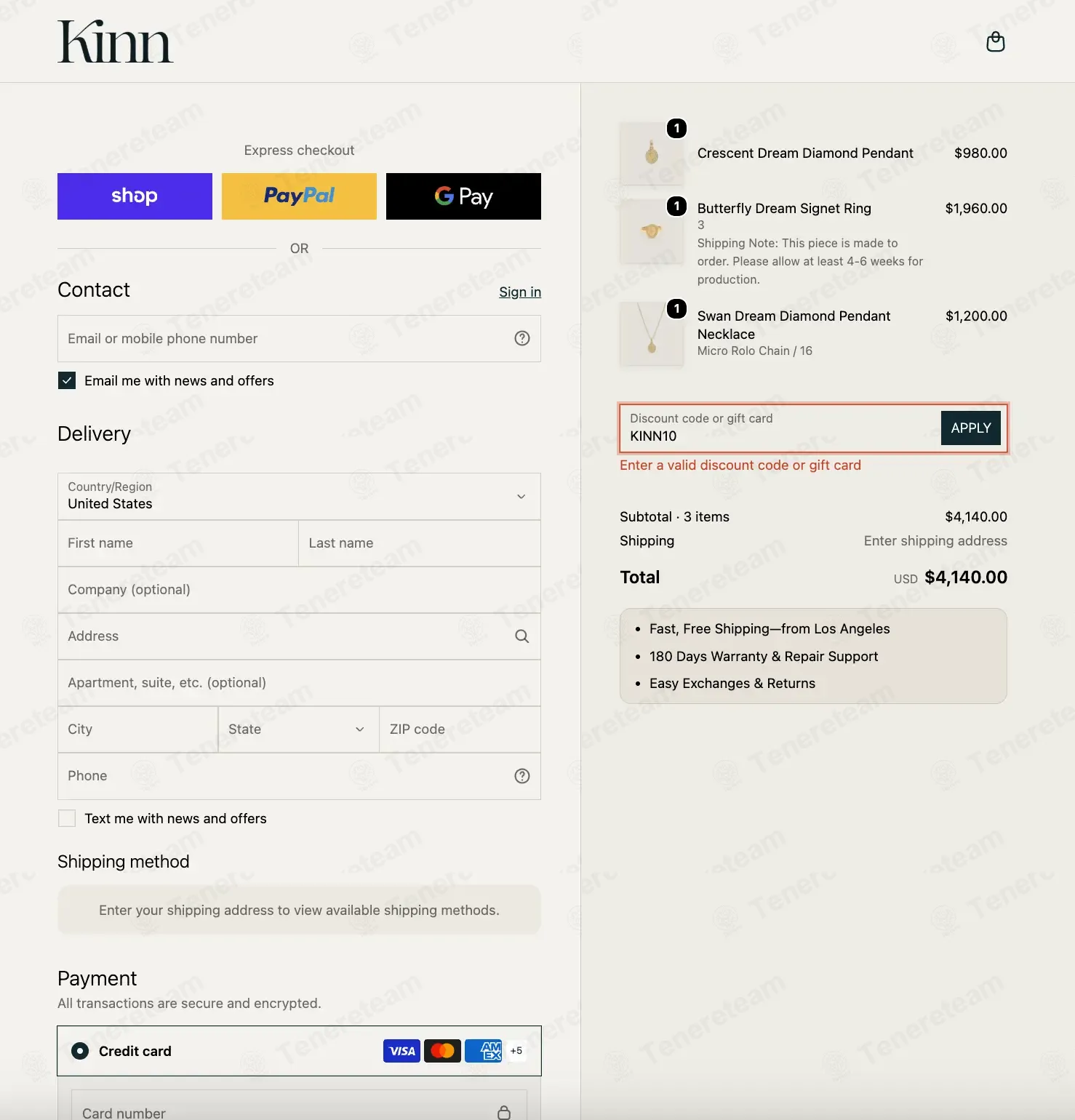Screen dimensions: 1075x1120
Task: Check Text me with news and offers
Action: click(x=67, y=818)
